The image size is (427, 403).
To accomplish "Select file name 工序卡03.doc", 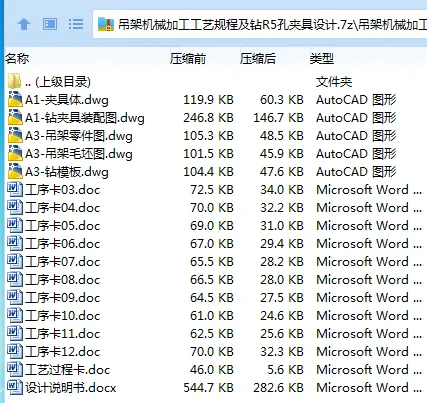I will click(62, 190).
